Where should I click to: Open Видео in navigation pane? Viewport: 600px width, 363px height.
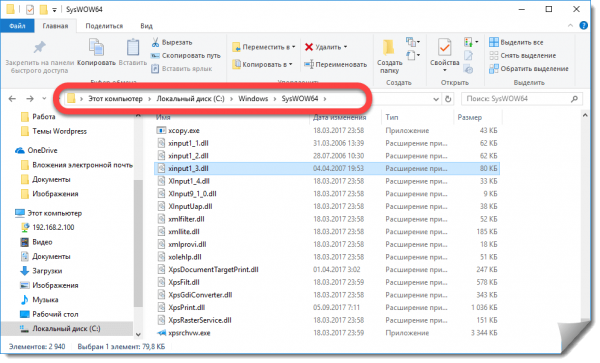pyautogui.click(x=42, y=242)
